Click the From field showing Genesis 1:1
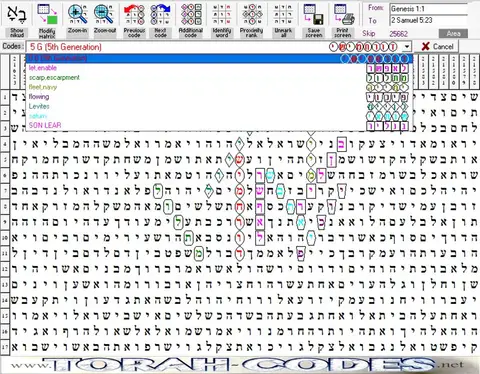 [x=429, y=9]
